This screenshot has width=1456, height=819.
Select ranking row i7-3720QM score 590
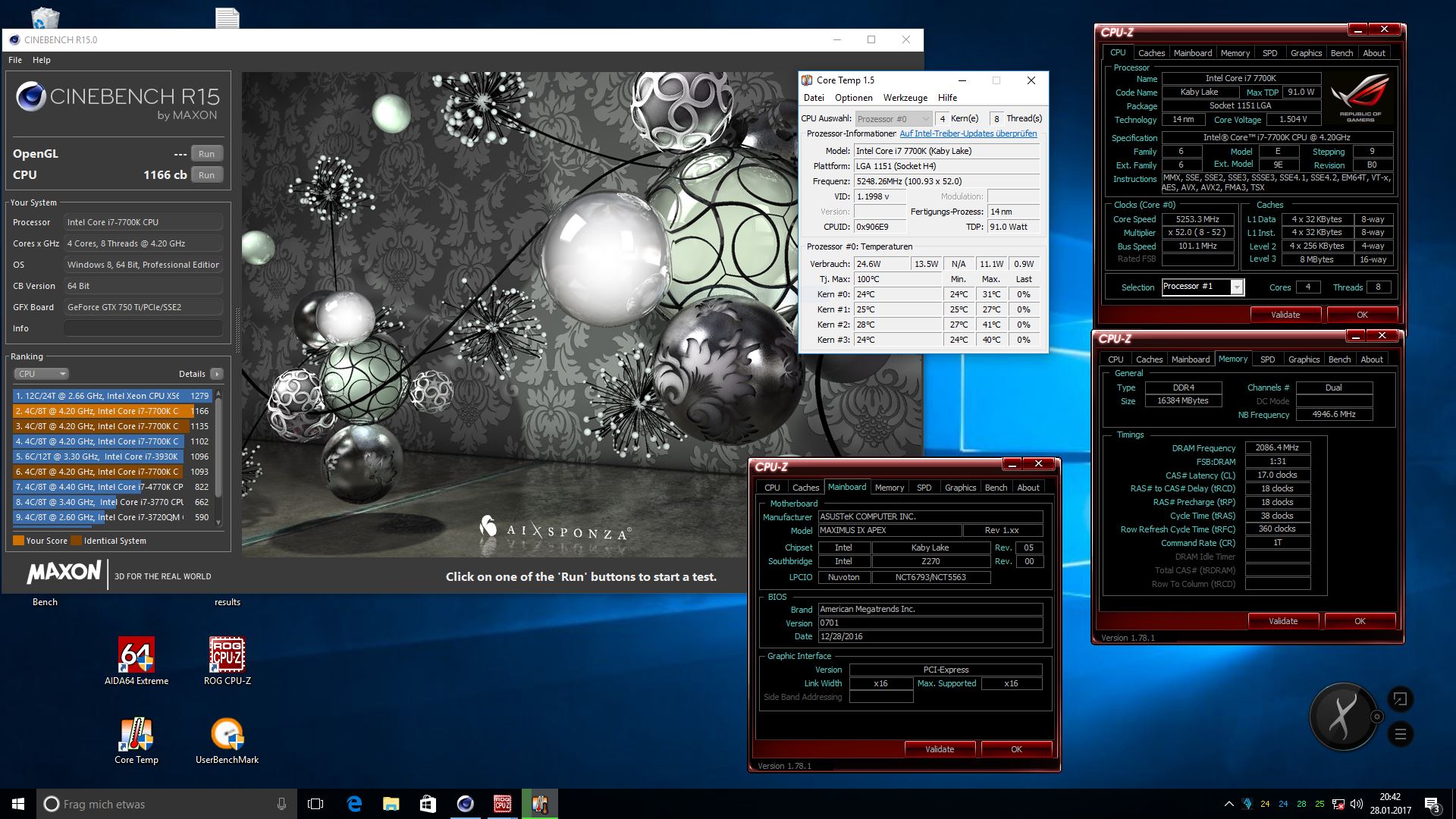tap(111, 517)
